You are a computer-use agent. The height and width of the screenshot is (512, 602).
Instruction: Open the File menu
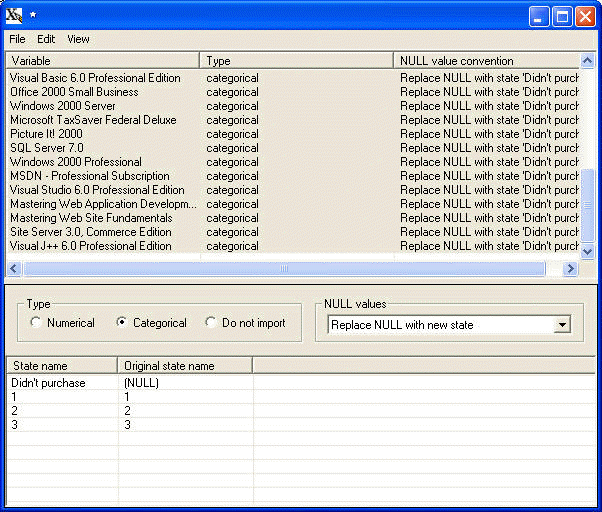[17, 39]
